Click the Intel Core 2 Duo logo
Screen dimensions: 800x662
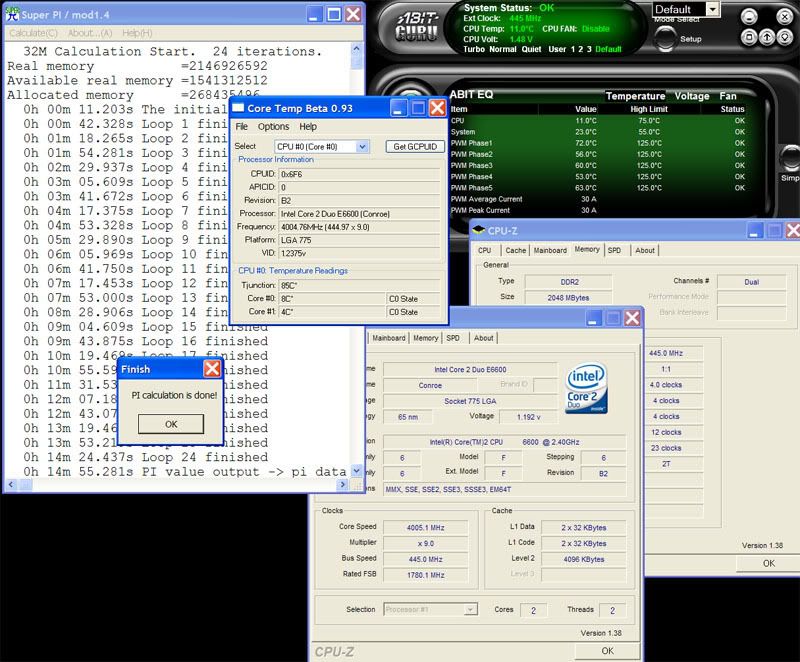click(587, 388)
